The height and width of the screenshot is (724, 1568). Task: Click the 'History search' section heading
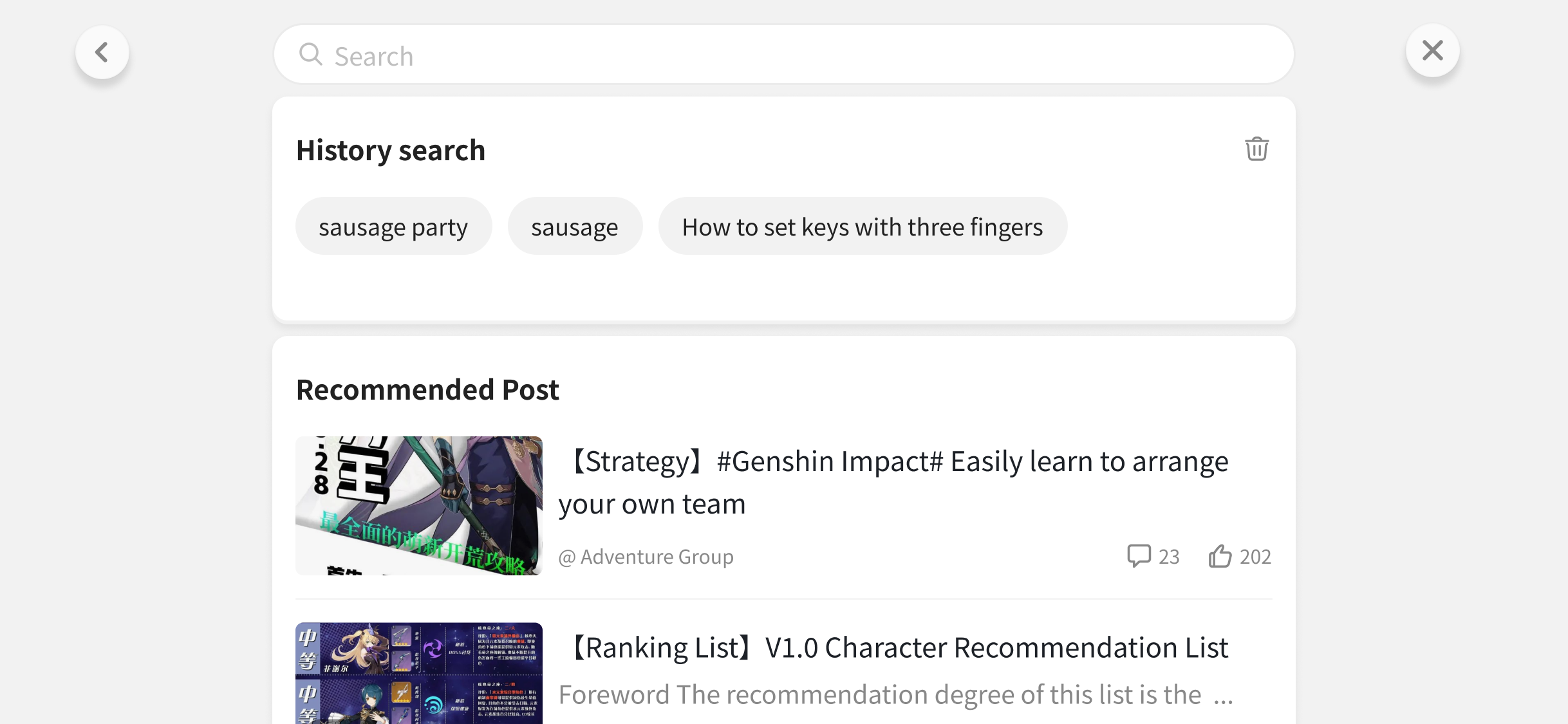tap(391, 151)
